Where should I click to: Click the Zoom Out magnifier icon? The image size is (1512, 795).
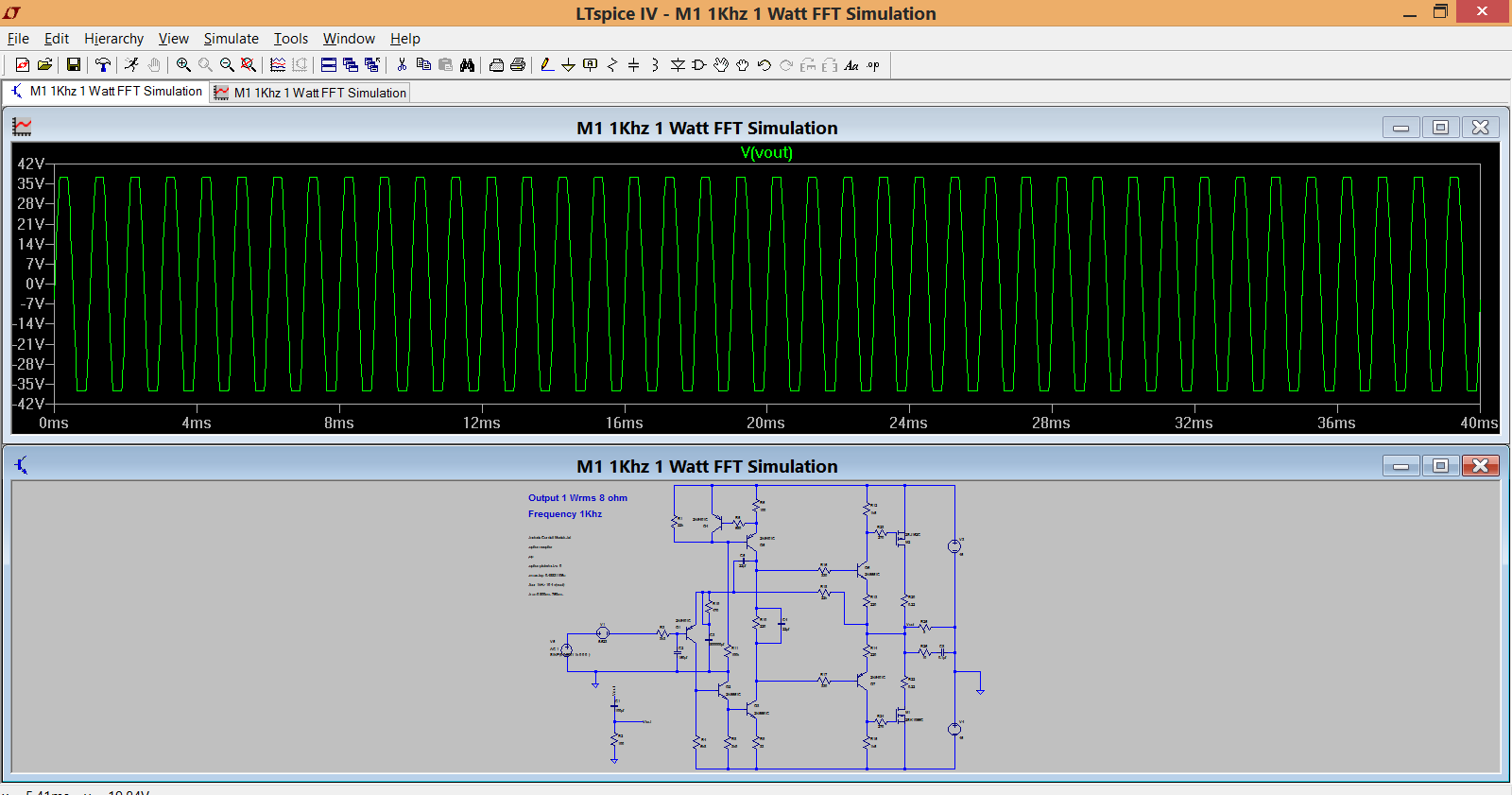(x=227, y=64)
